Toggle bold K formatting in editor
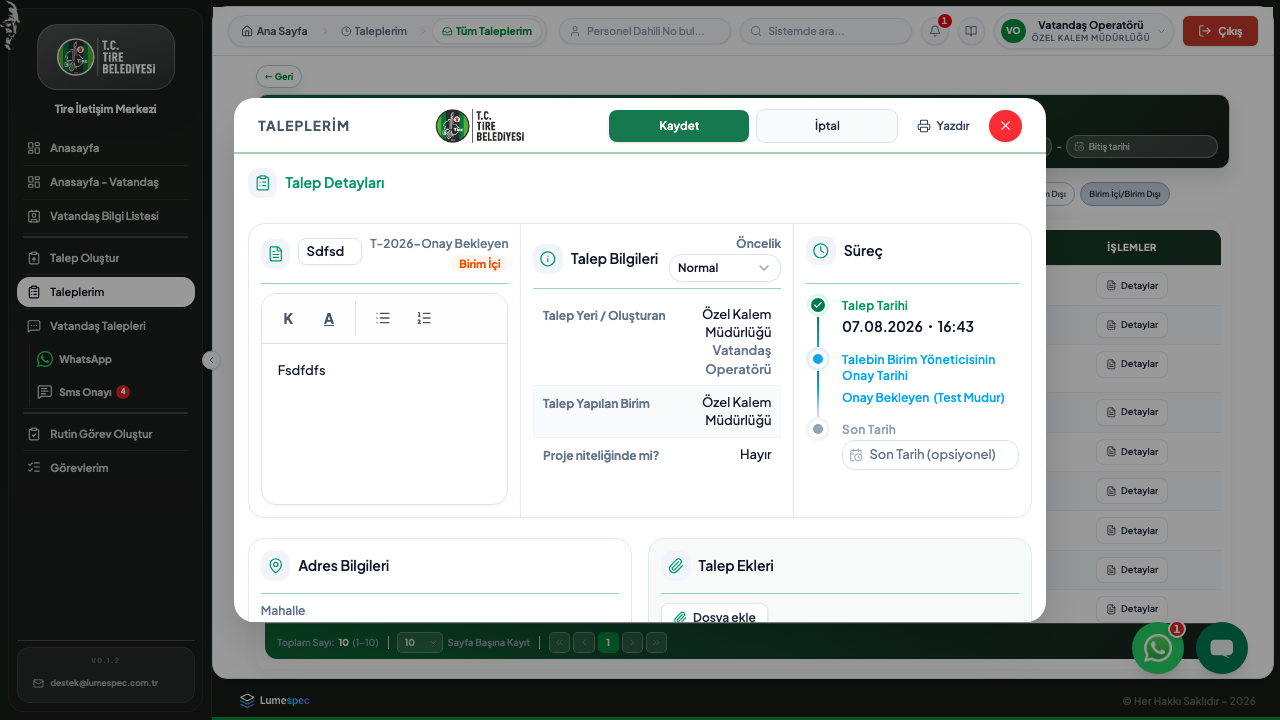 288,319
